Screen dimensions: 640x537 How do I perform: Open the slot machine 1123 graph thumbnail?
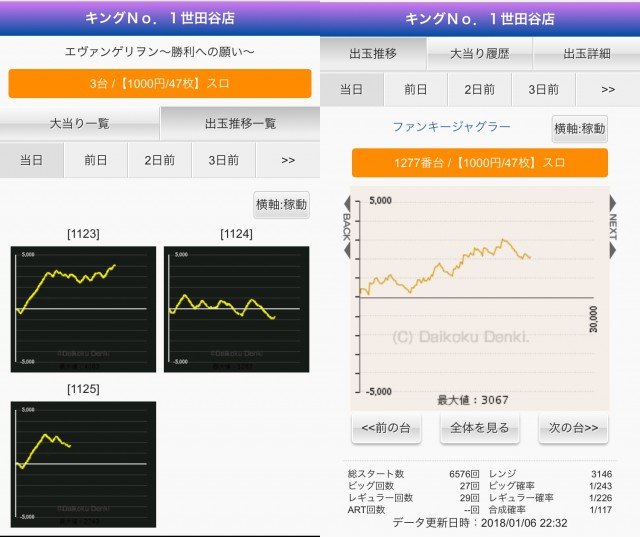[83, 309]
